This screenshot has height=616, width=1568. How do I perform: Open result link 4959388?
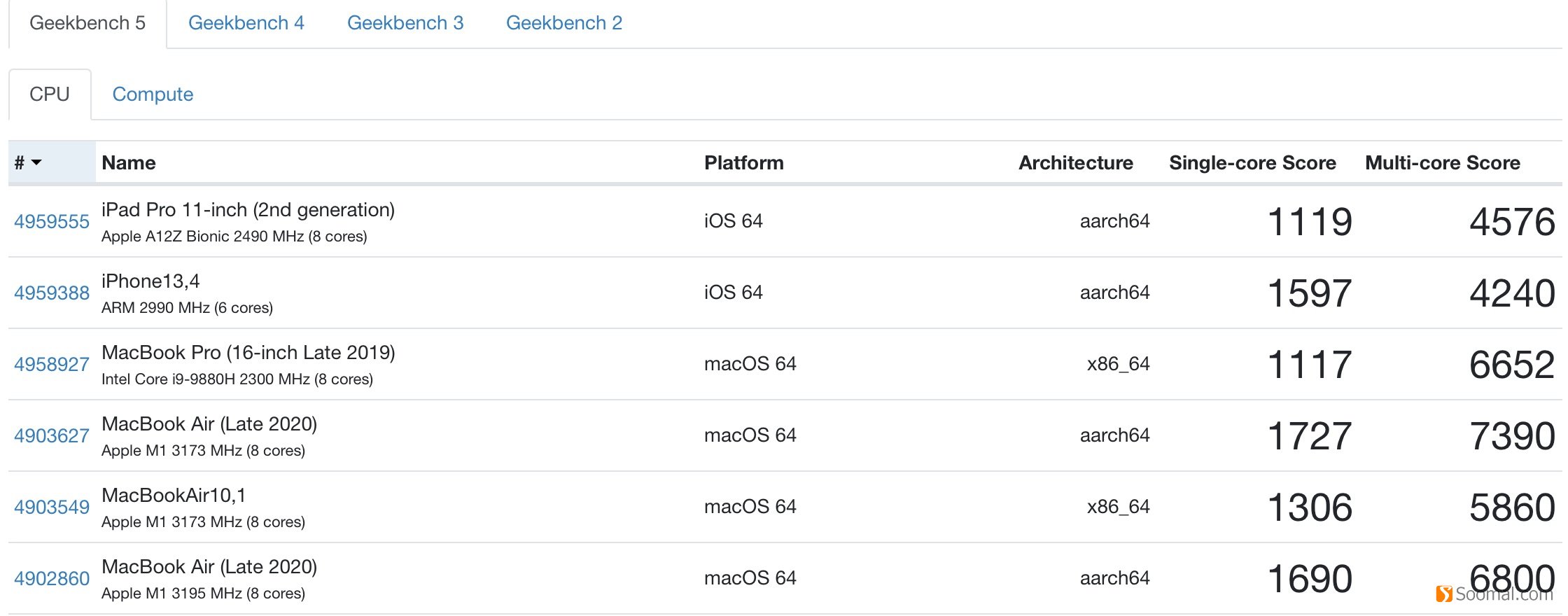coord(52,293)
